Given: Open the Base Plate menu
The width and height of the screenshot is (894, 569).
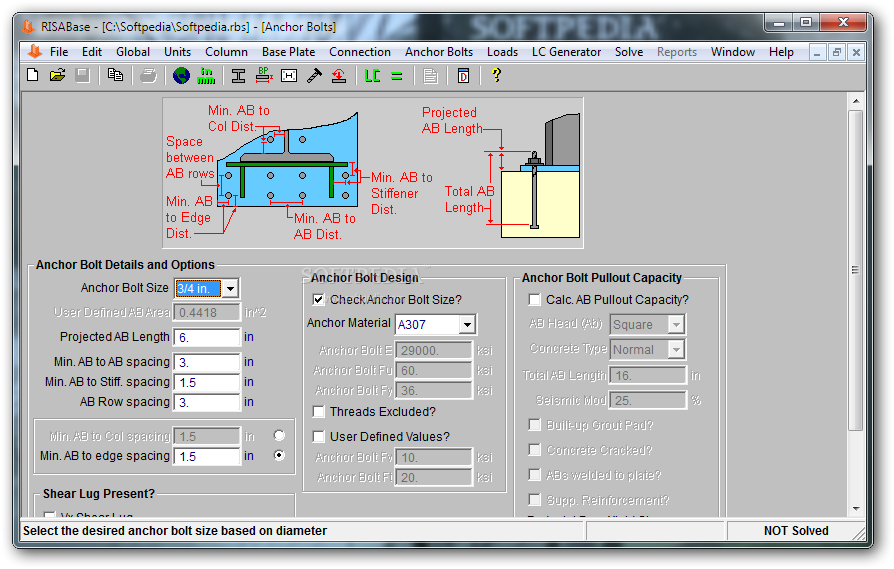Looking at the screenshot, I should click(x=288, y=52).
